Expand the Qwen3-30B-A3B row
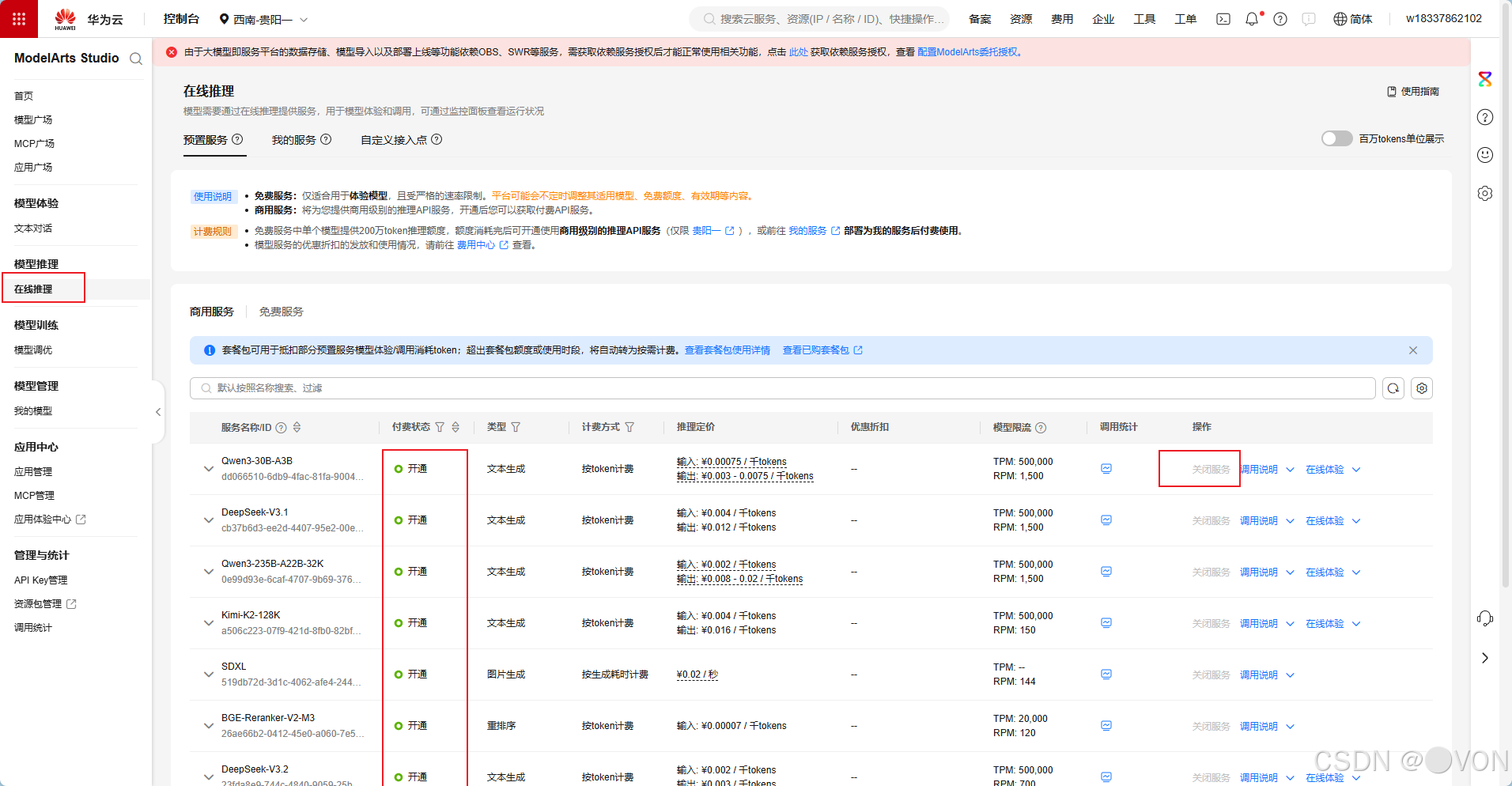Viewport: 1512px width, 786px height. 208,469
